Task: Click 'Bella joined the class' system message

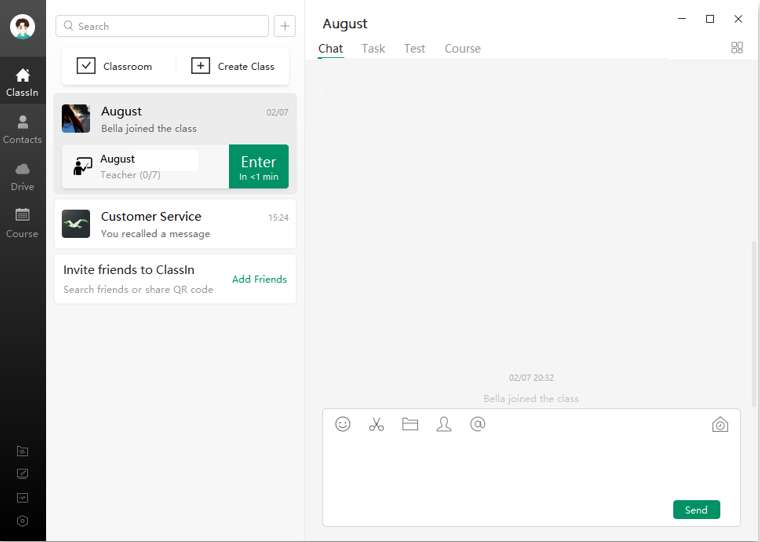Action: tap(531, 399)
